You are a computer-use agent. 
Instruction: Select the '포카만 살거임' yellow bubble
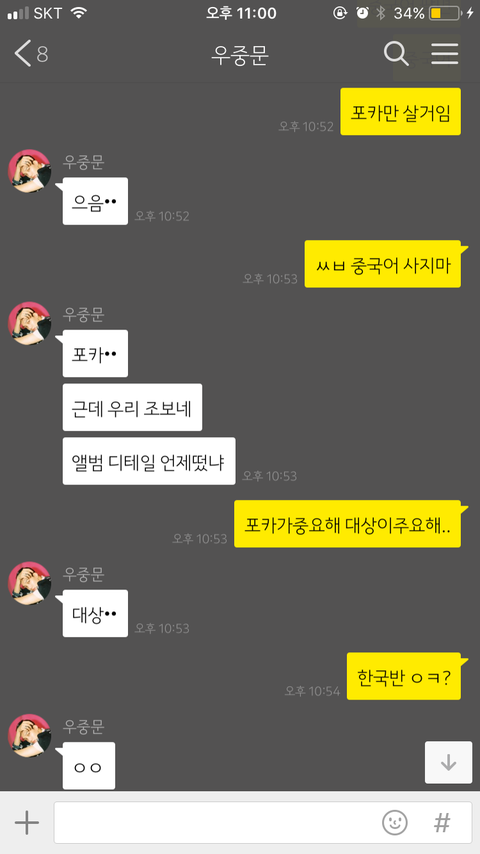[x=400, y=112]
